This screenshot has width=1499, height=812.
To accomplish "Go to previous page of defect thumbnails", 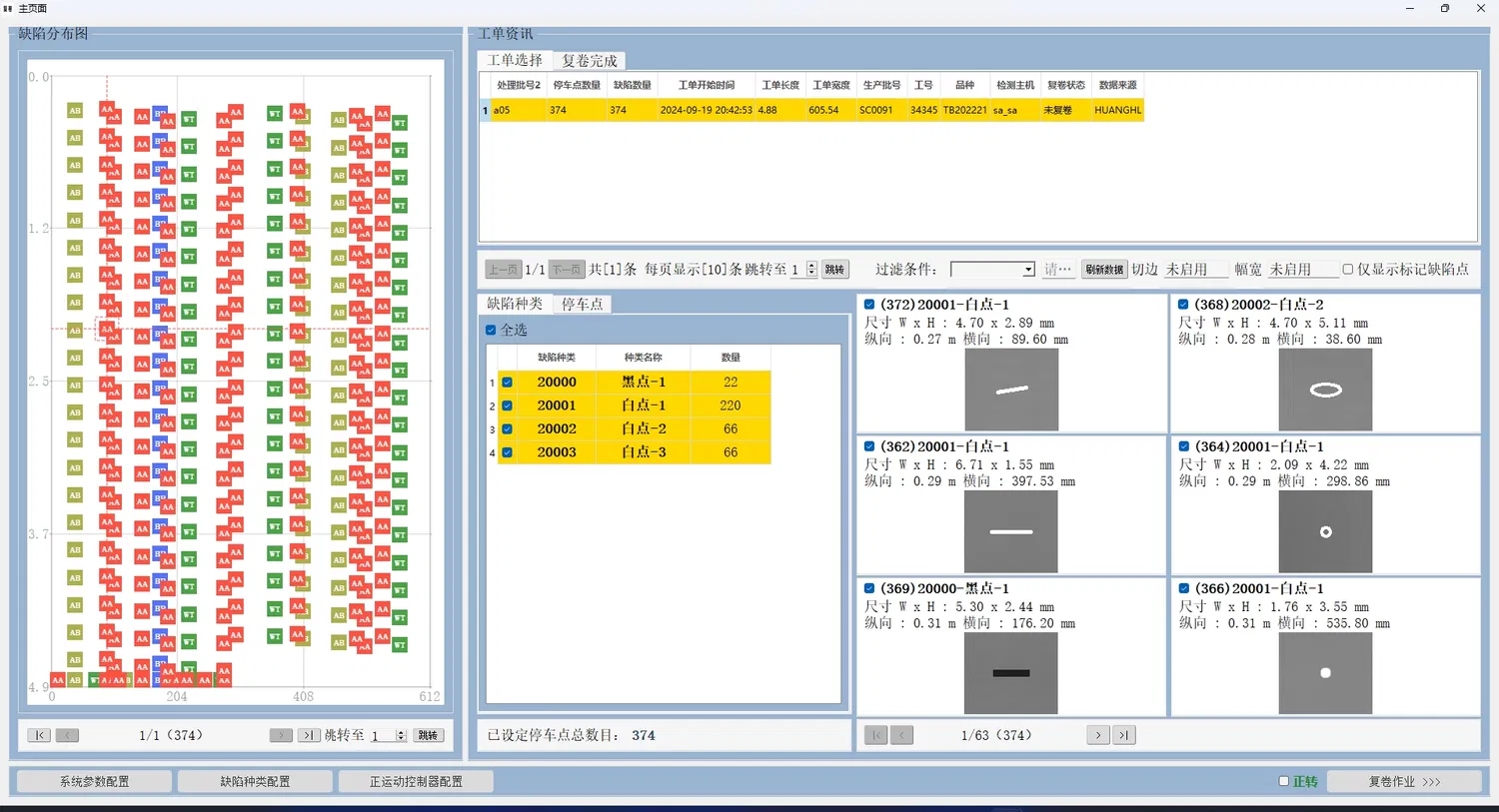I will coord(901,735).
